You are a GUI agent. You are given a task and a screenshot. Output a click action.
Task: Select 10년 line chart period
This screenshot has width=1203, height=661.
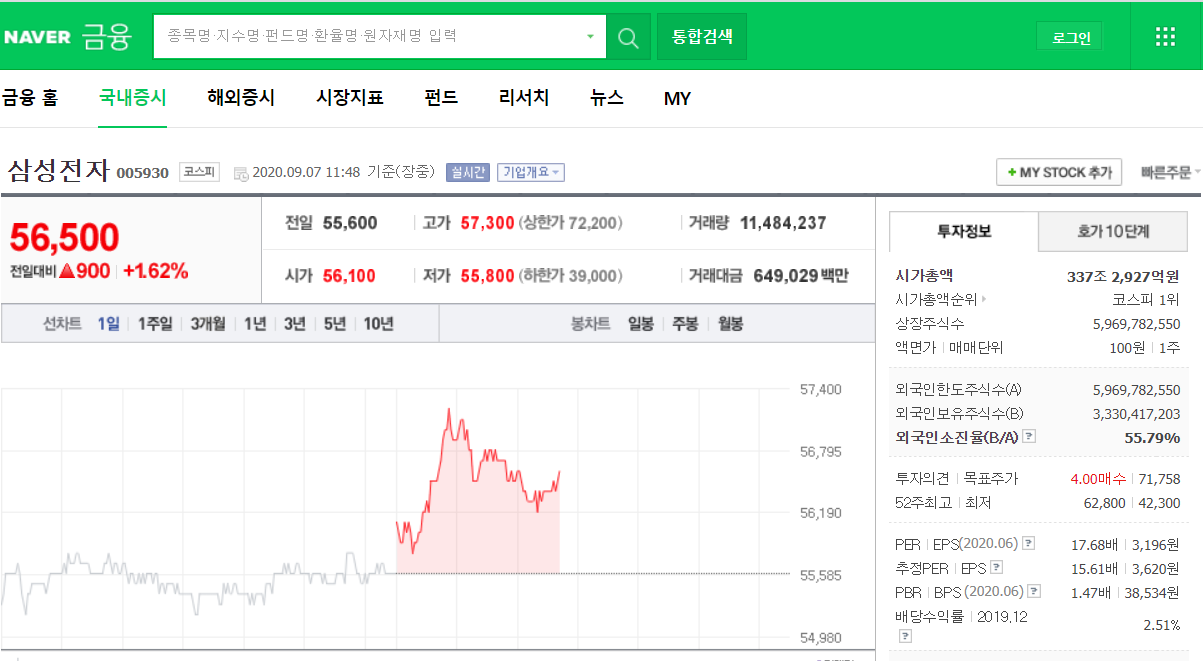click(379, 324)
